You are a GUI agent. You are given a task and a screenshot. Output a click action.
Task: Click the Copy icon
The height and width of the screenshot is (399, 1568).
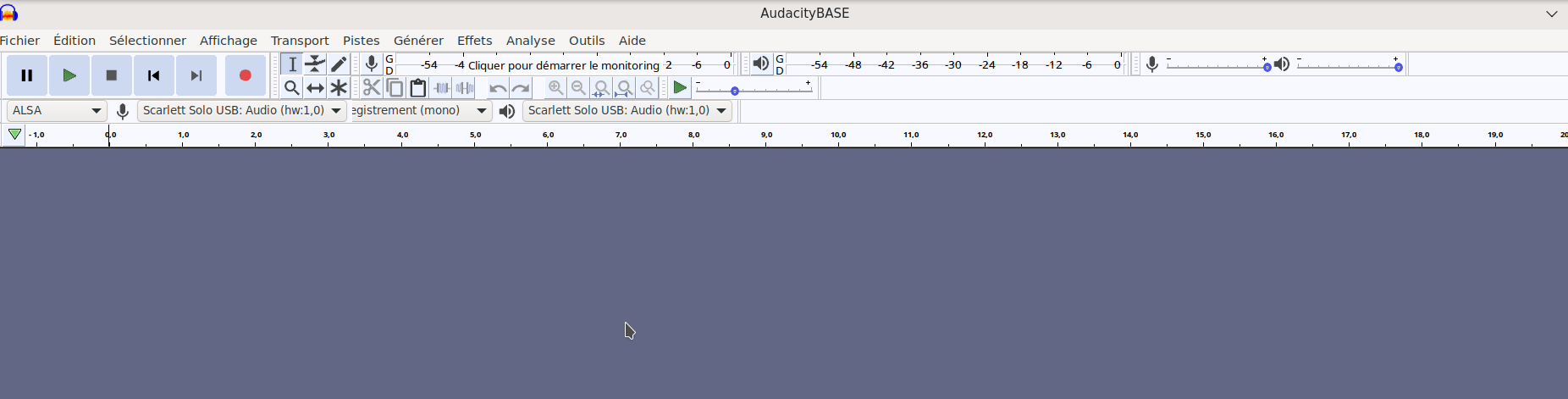[x=395, y=87]
